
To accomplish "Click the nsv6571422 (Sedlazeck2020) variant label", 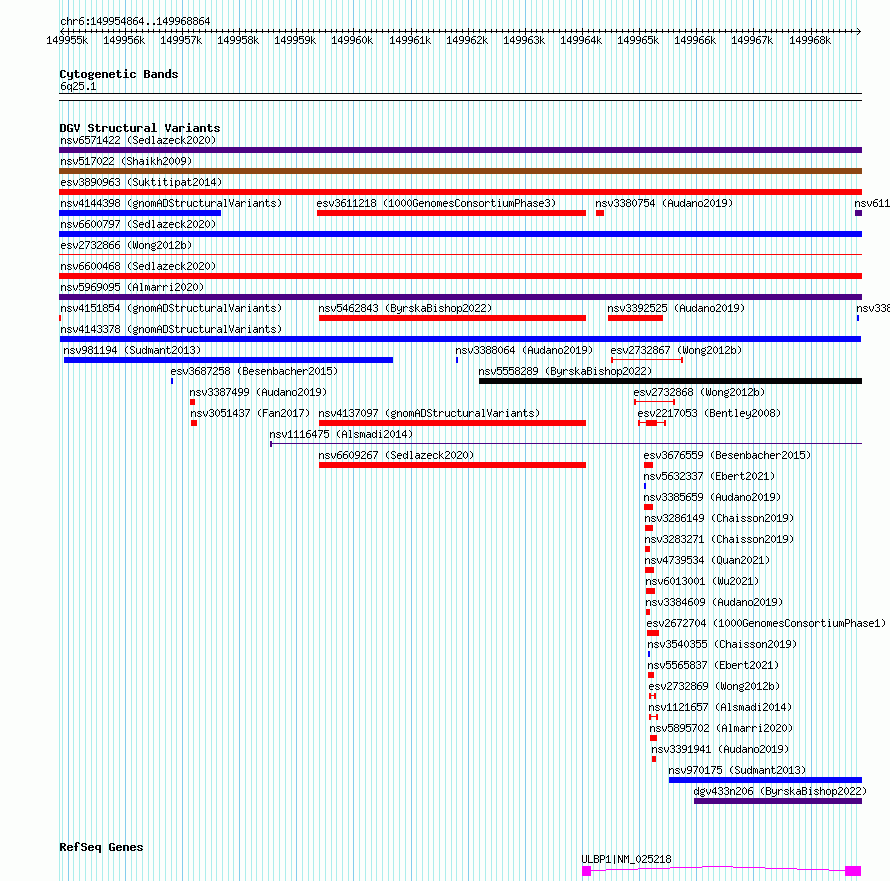I will tap(138, 140).
